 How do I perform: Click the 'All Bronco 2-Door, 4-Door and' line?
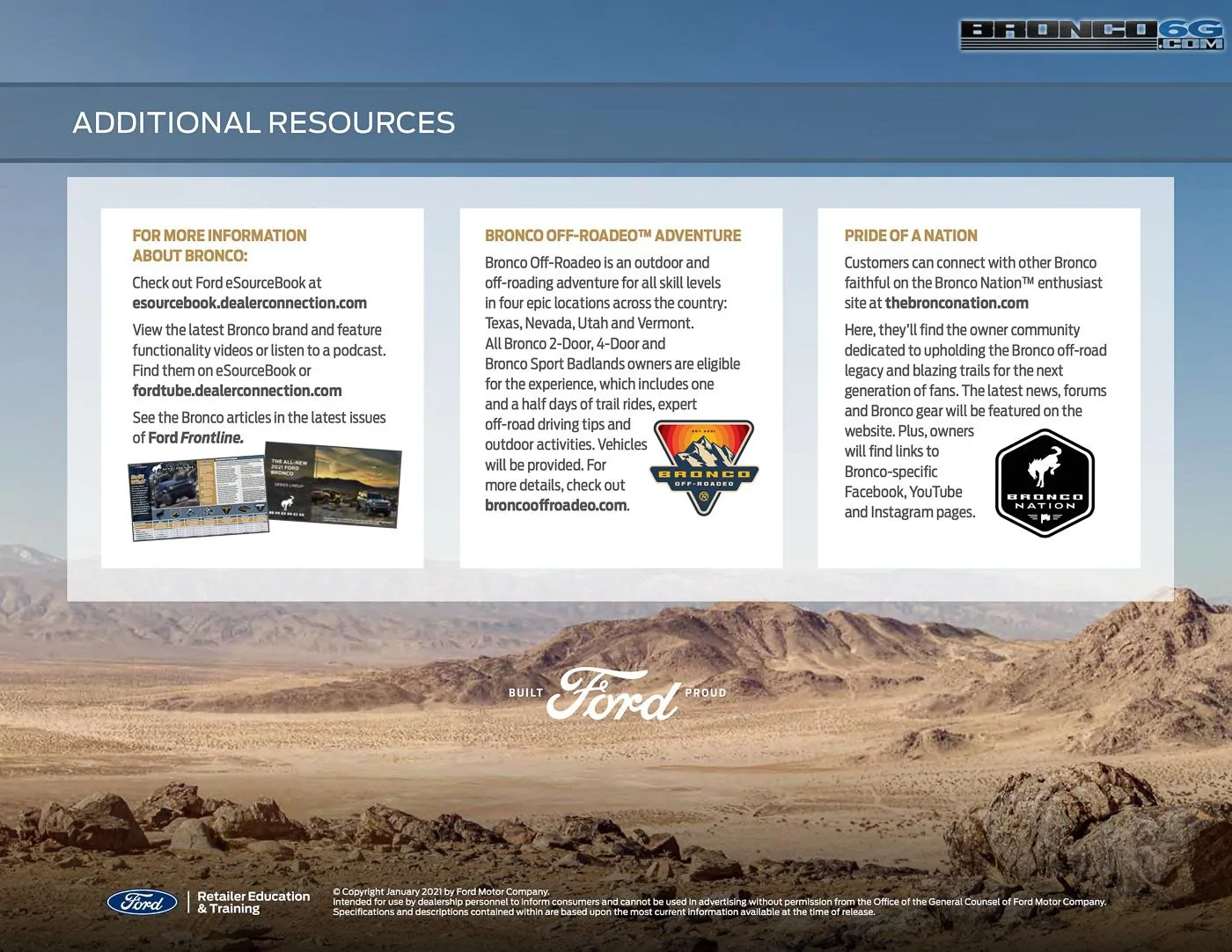click(x=575, y=343)
